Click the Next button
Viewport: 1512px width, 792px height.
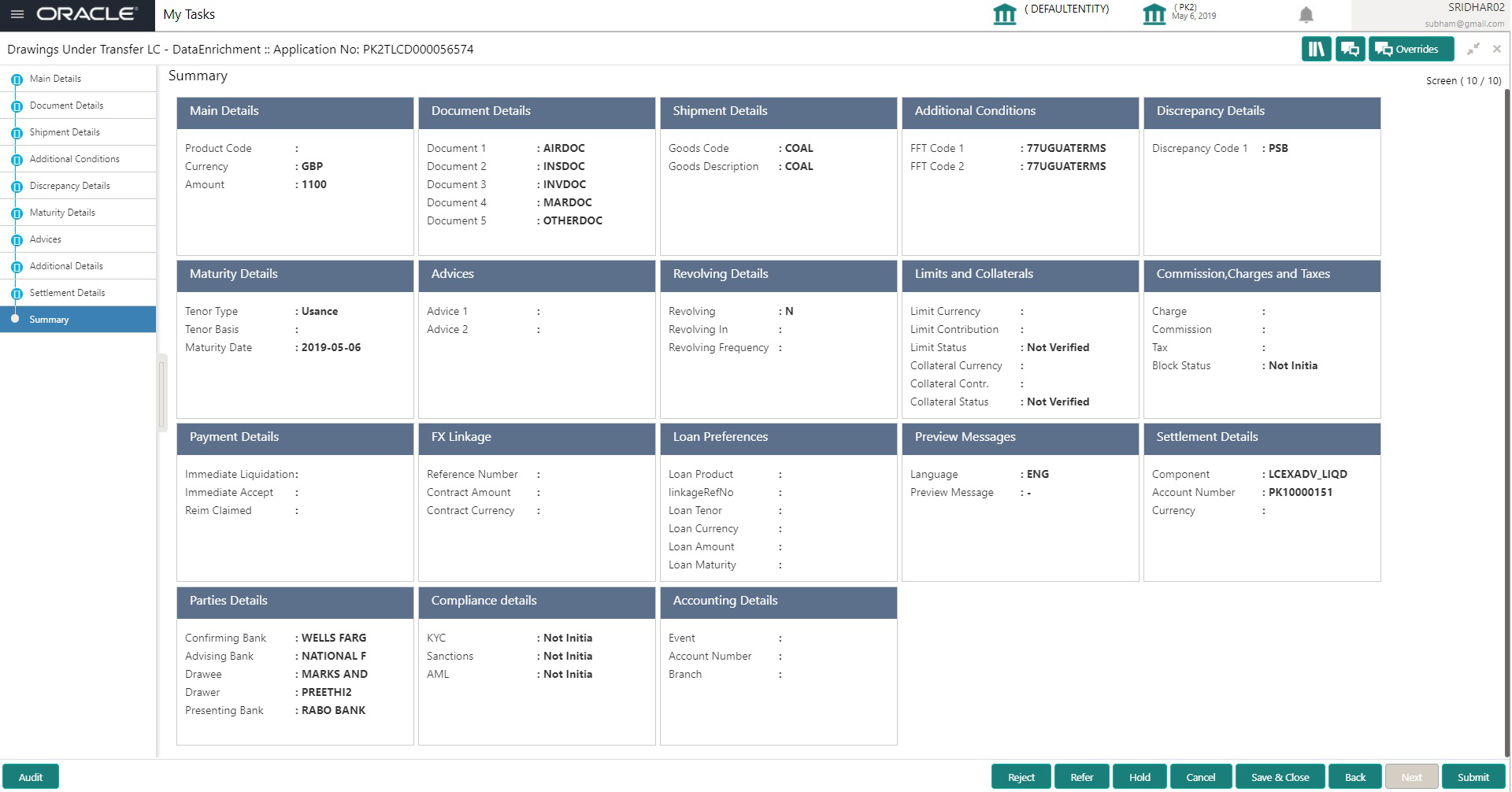coord(1412,777)
